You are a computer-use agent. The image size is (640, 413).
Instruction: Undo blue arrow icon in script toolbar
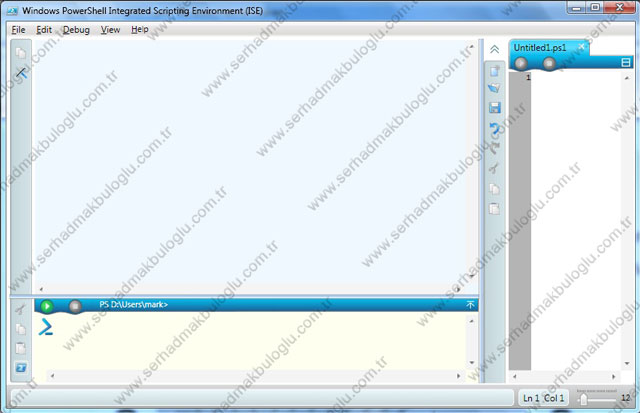(494, 129)
